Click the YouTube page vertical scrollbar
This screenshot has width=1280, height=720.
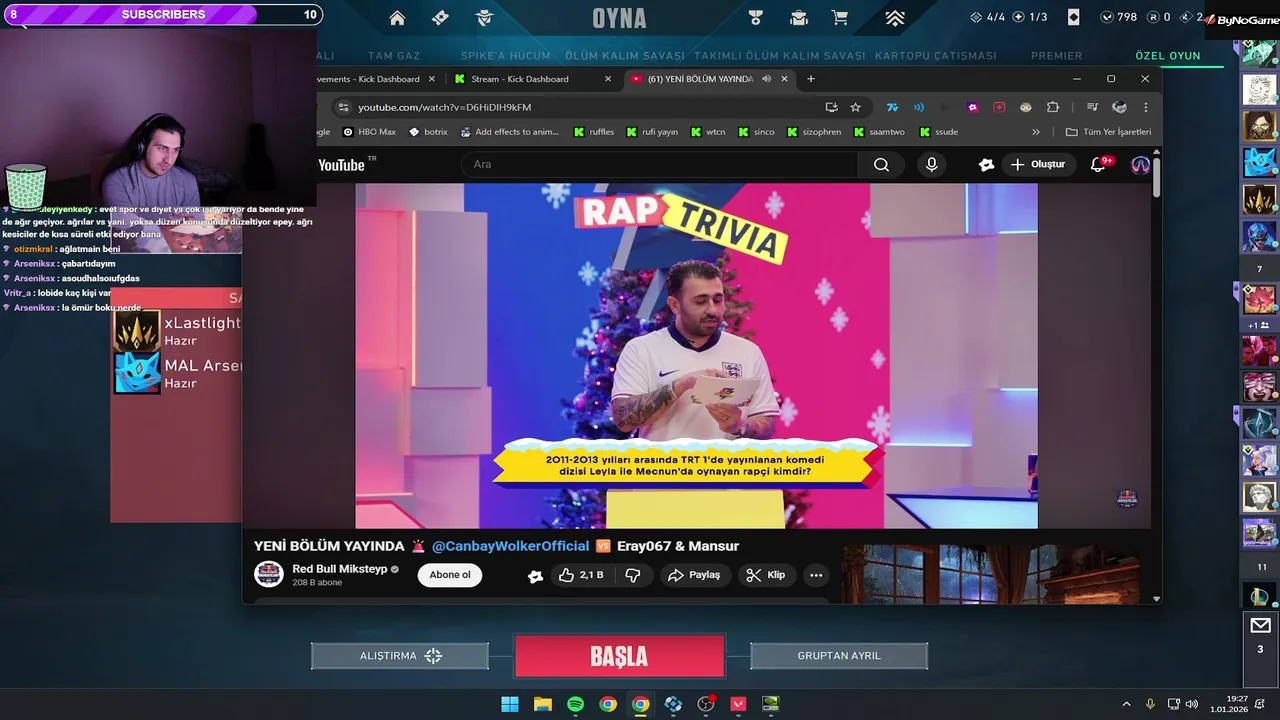click(1157, 178)
